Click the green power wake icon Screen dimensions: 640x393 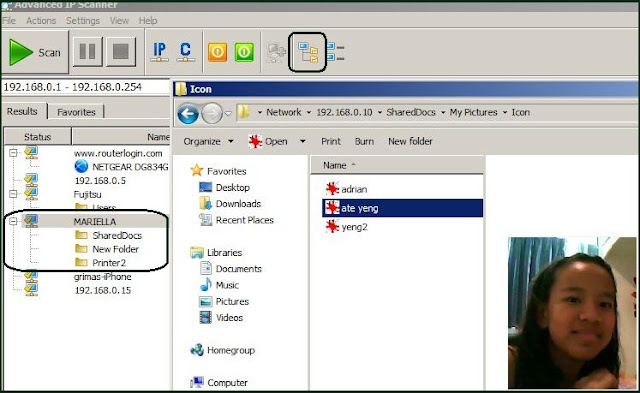[244, 52]
